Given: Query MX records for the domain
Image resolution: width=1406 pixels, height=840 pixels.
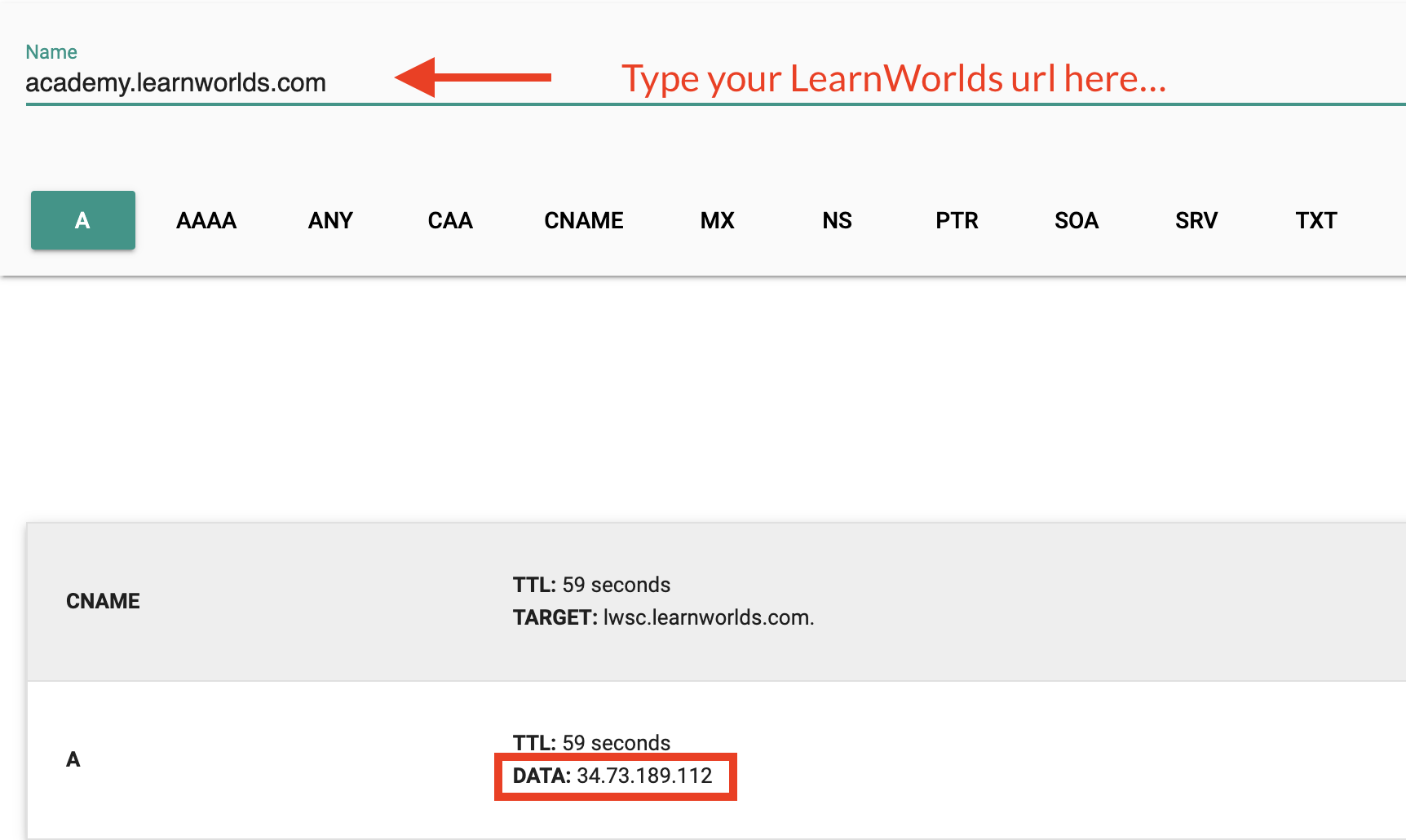Looking at the screenshot, I should (x=717, y=219).
